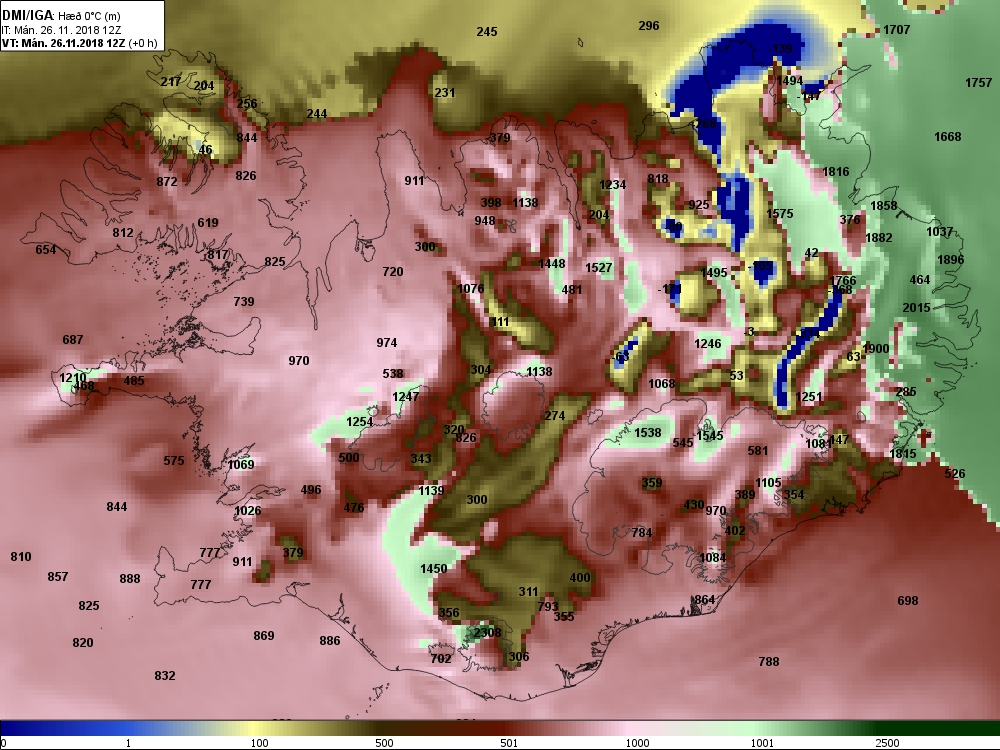Select the map value 1251

pos(809,396)
